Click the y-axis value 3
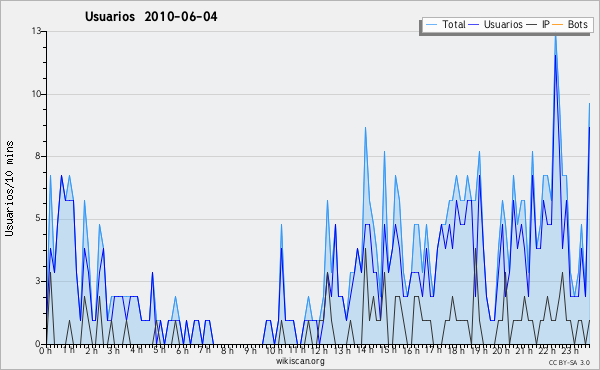This screenshot has height=370, width=600. [x=39, y=281]
